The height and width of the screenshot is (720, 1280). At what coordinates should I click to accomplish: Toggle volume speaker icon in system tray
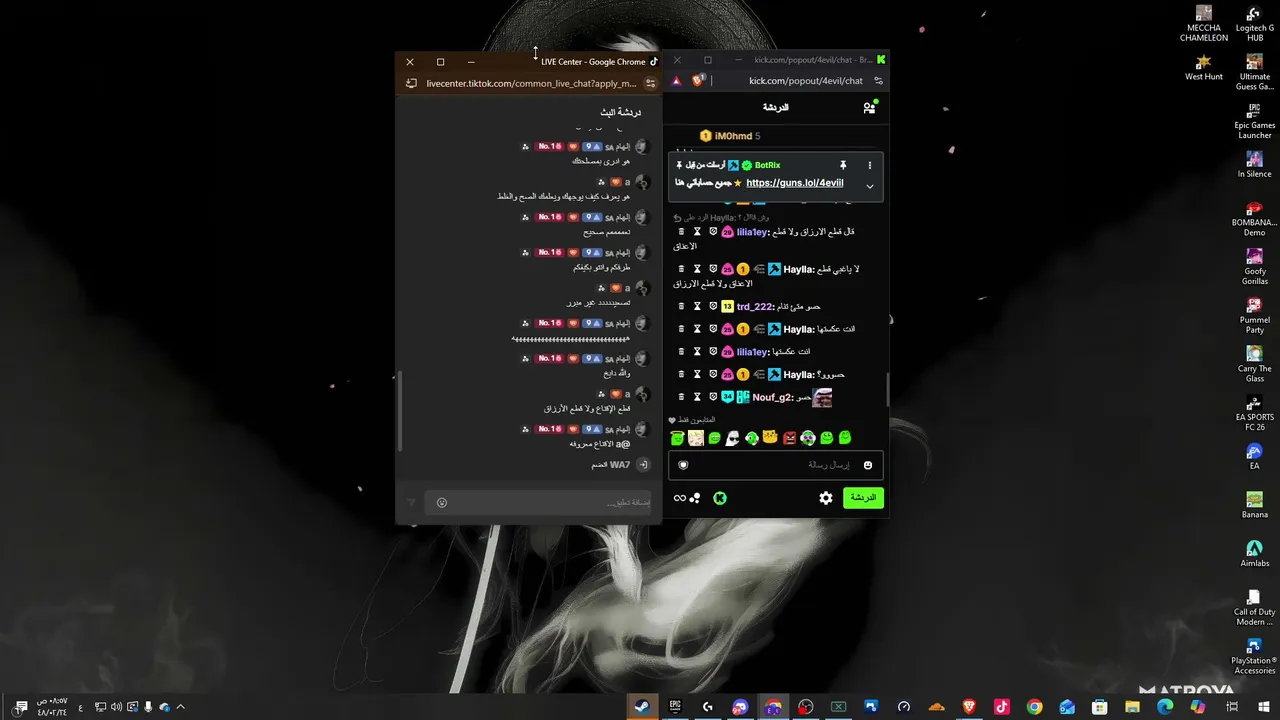[117, 707]
